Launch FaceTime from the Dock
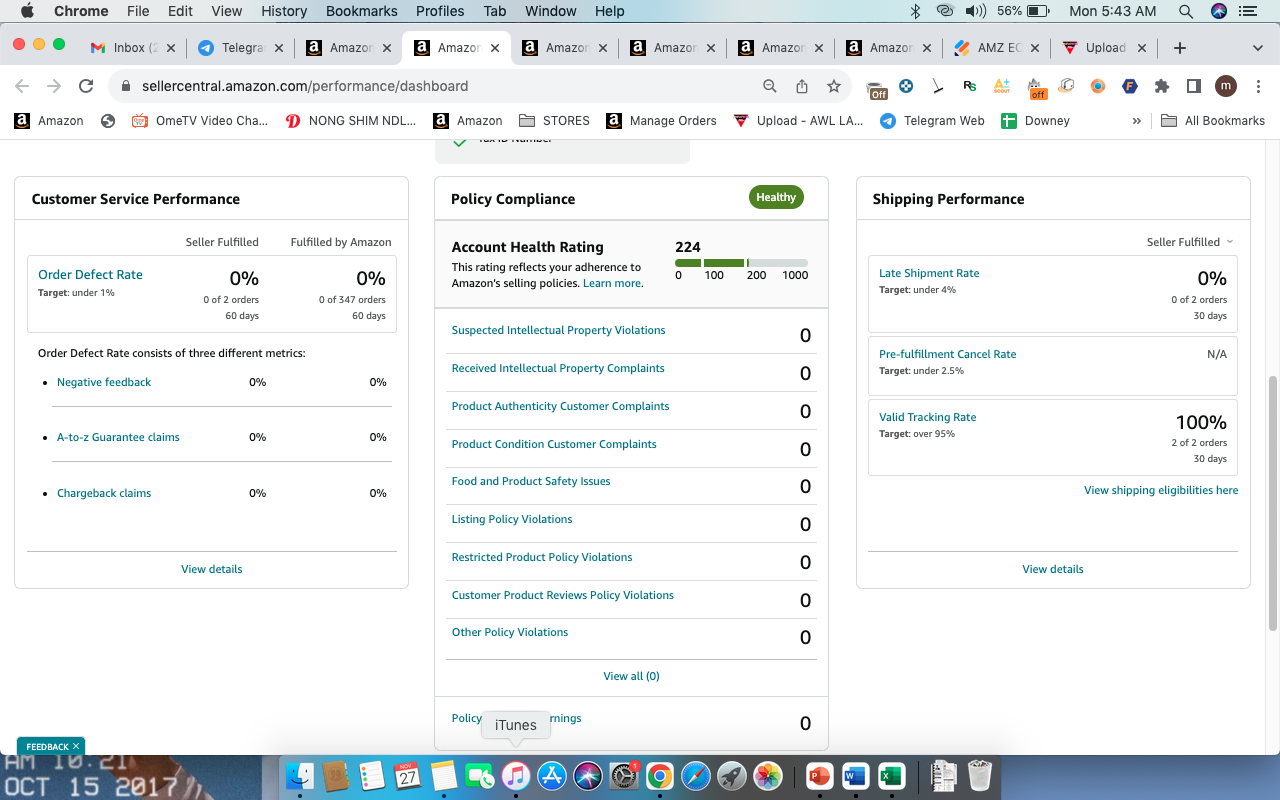 click(x=480, y=776)
